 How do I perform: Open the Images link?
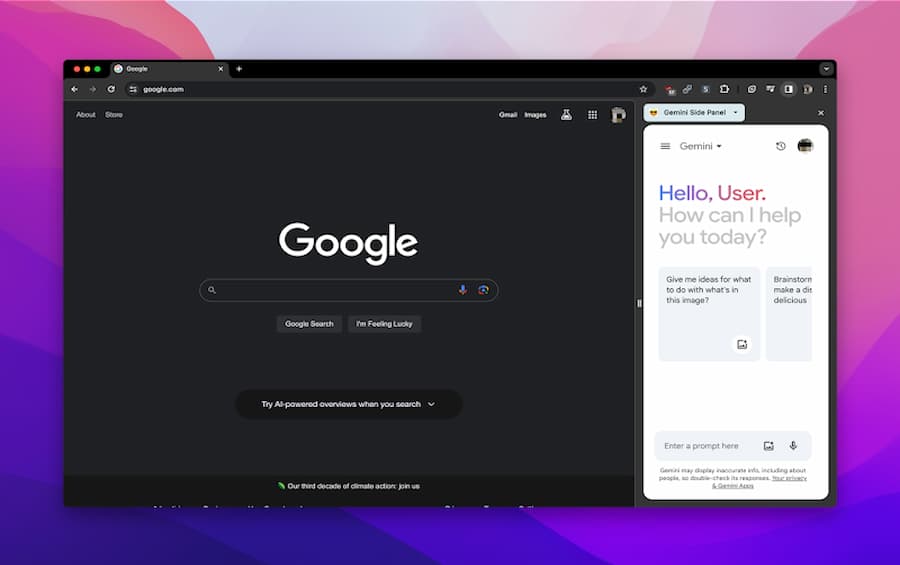point(535,115)
